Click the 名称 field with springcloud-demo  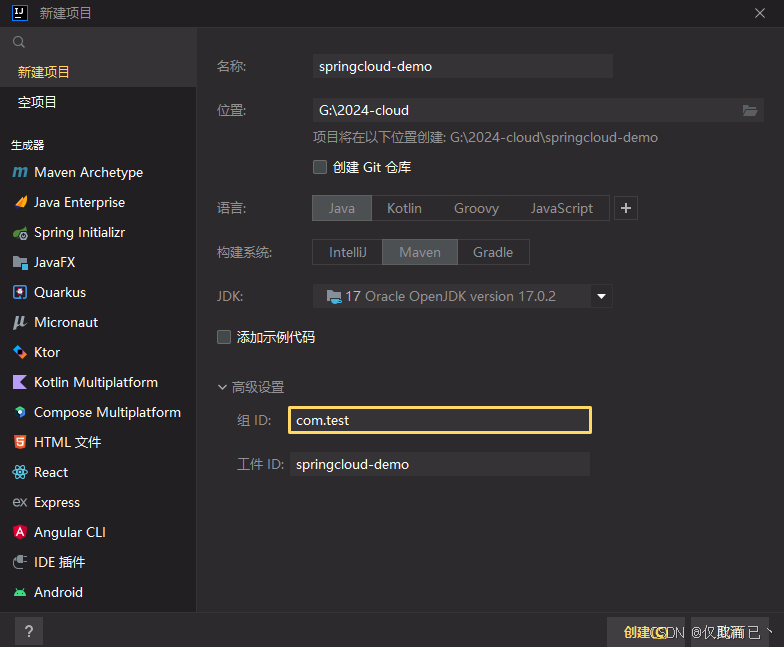pyautogui.click(x=462, y=66)
